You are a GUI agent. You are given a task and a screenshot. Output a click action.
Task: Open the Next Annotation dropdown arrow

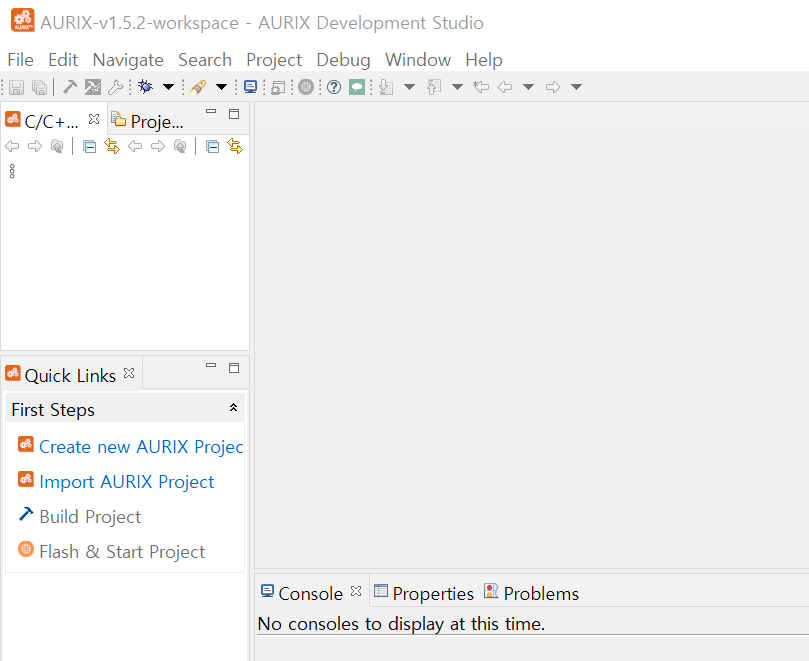pyautogui.click(x=409, y=87)
